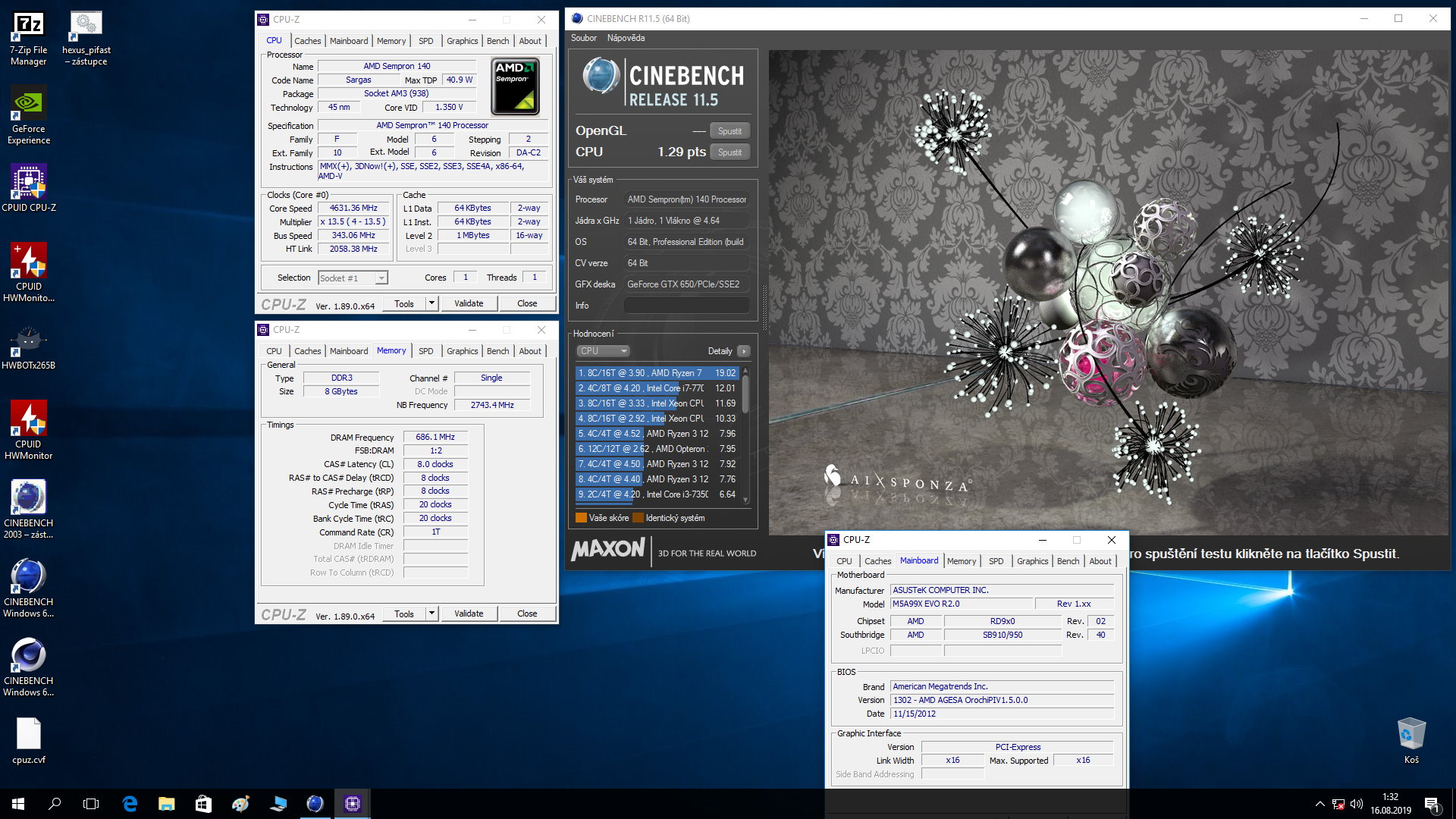Click DRAM Frequency value 686.1 MHz
The image size is (1456, 819).
[435, 438]
